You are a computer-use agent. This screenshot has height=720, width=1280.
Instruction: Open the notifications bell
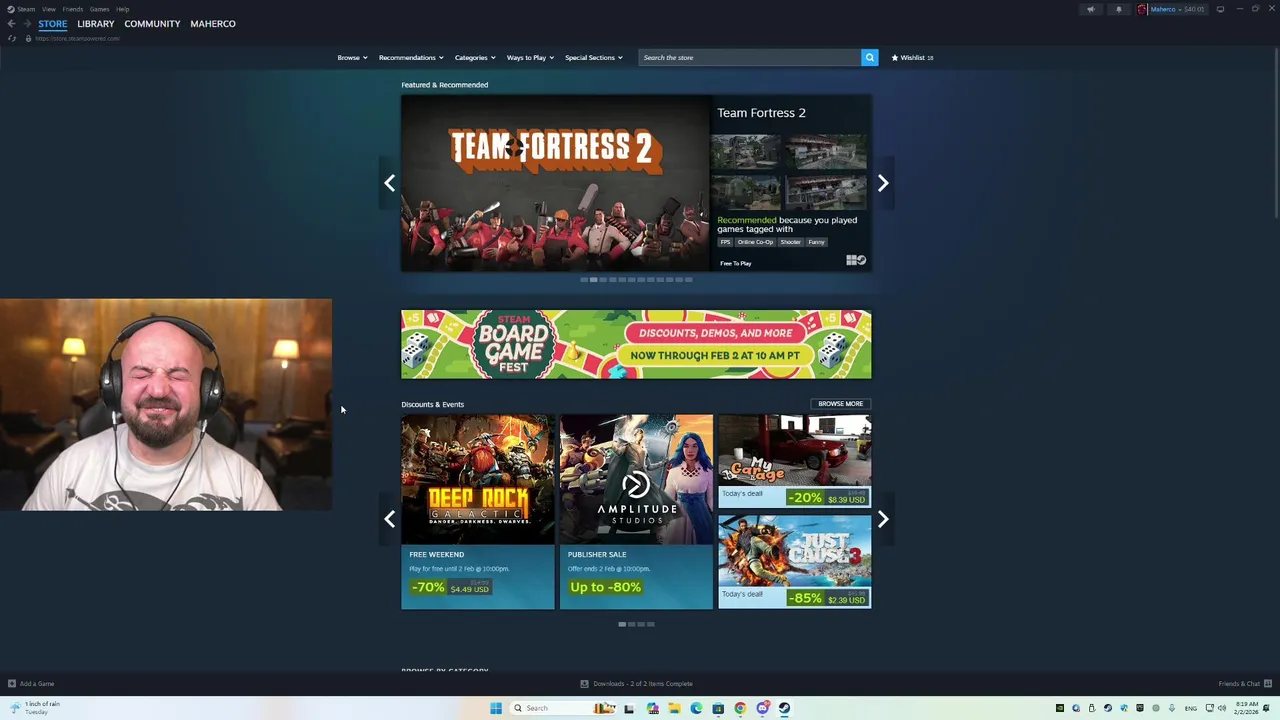[1119, 9]
